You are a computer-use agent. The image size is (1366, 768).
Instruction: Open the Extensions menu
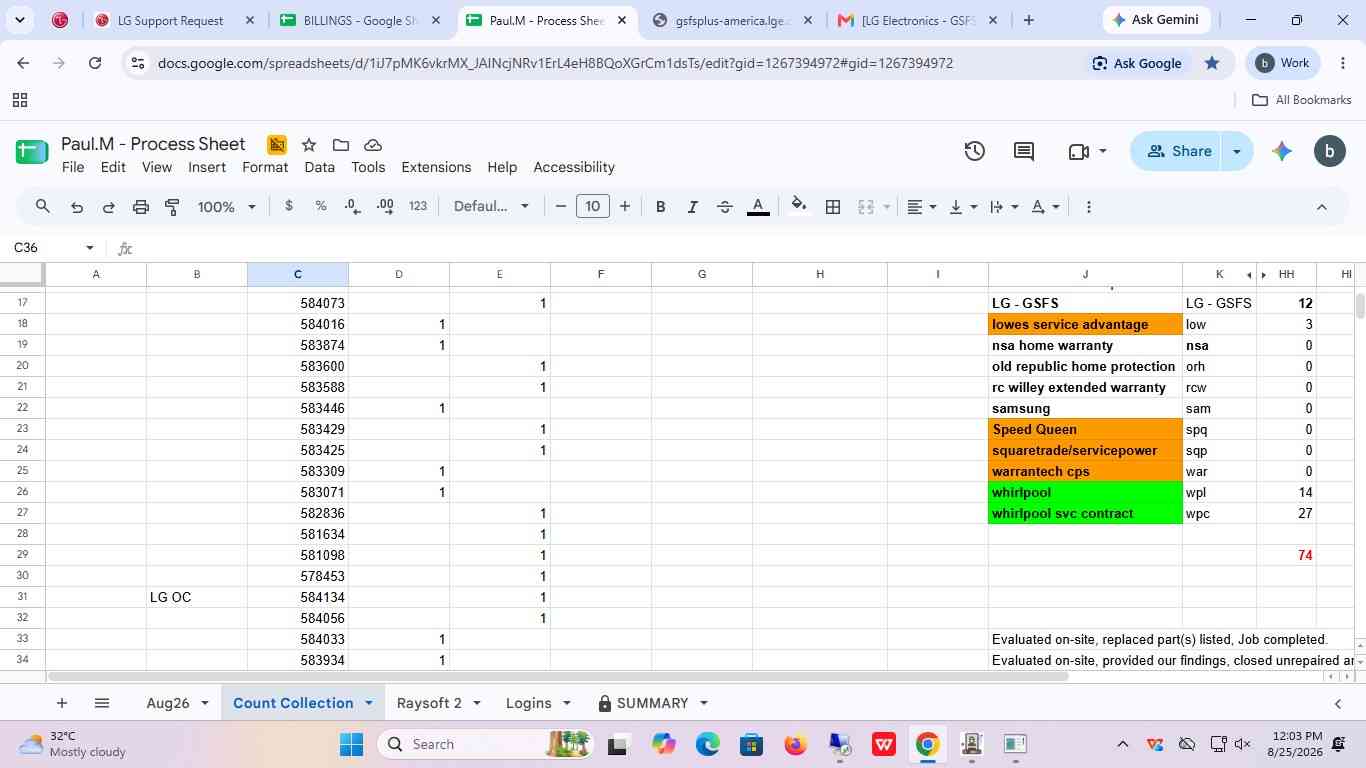436,167
